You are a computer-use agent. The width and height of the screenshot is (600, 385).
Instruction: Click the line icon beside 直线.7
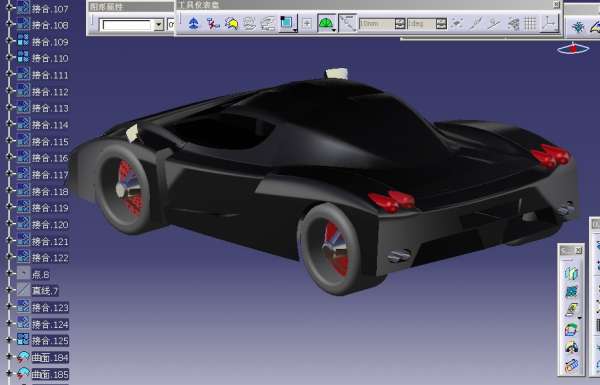click(x=23, y=290)
